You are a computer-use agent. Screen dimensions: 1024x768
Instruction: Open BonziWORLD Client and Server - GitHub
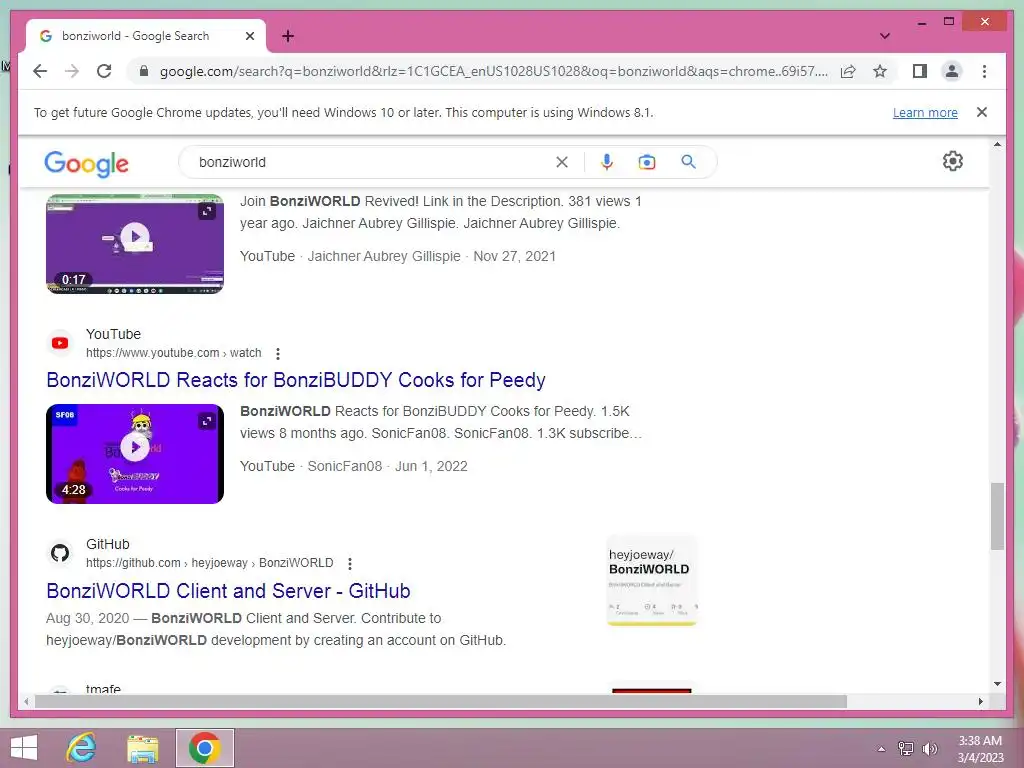point(229,591)
